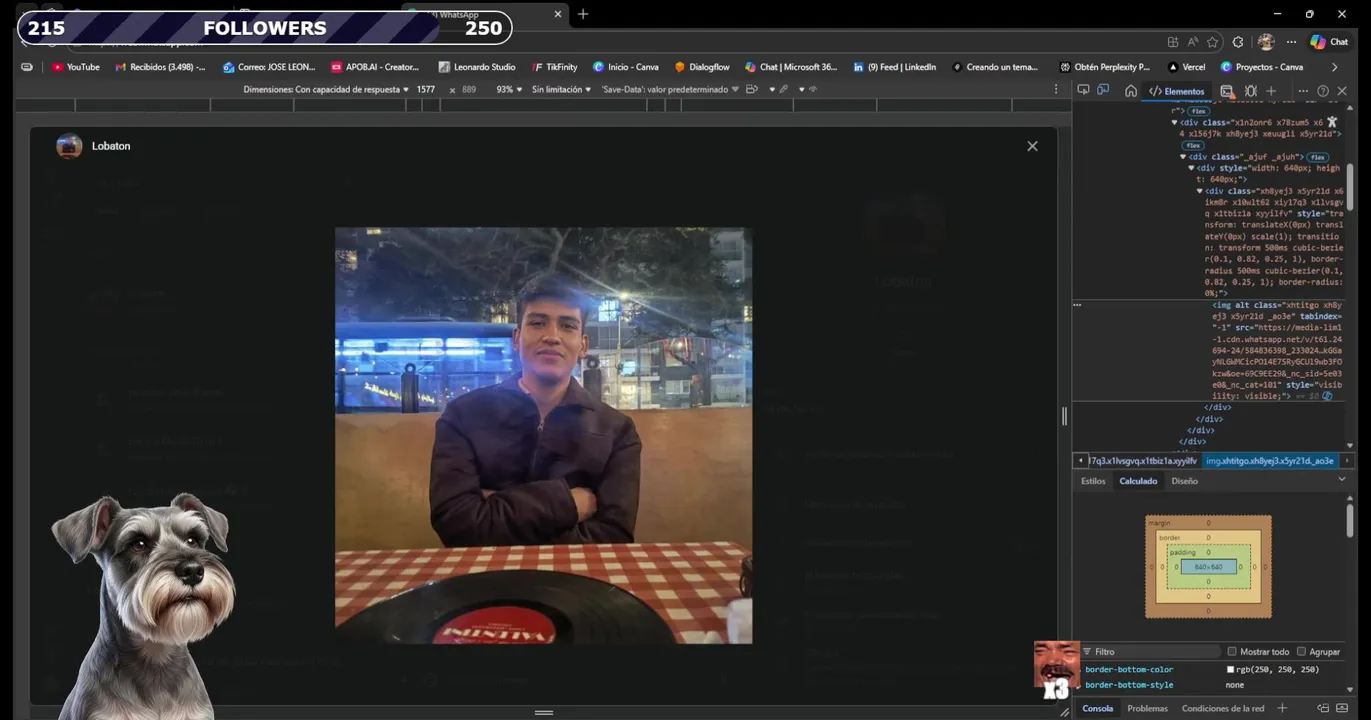Viewport: 1371px width, 720px height.
Task: Open the TikFinity bookmark
Action: (x=555, y=67)
